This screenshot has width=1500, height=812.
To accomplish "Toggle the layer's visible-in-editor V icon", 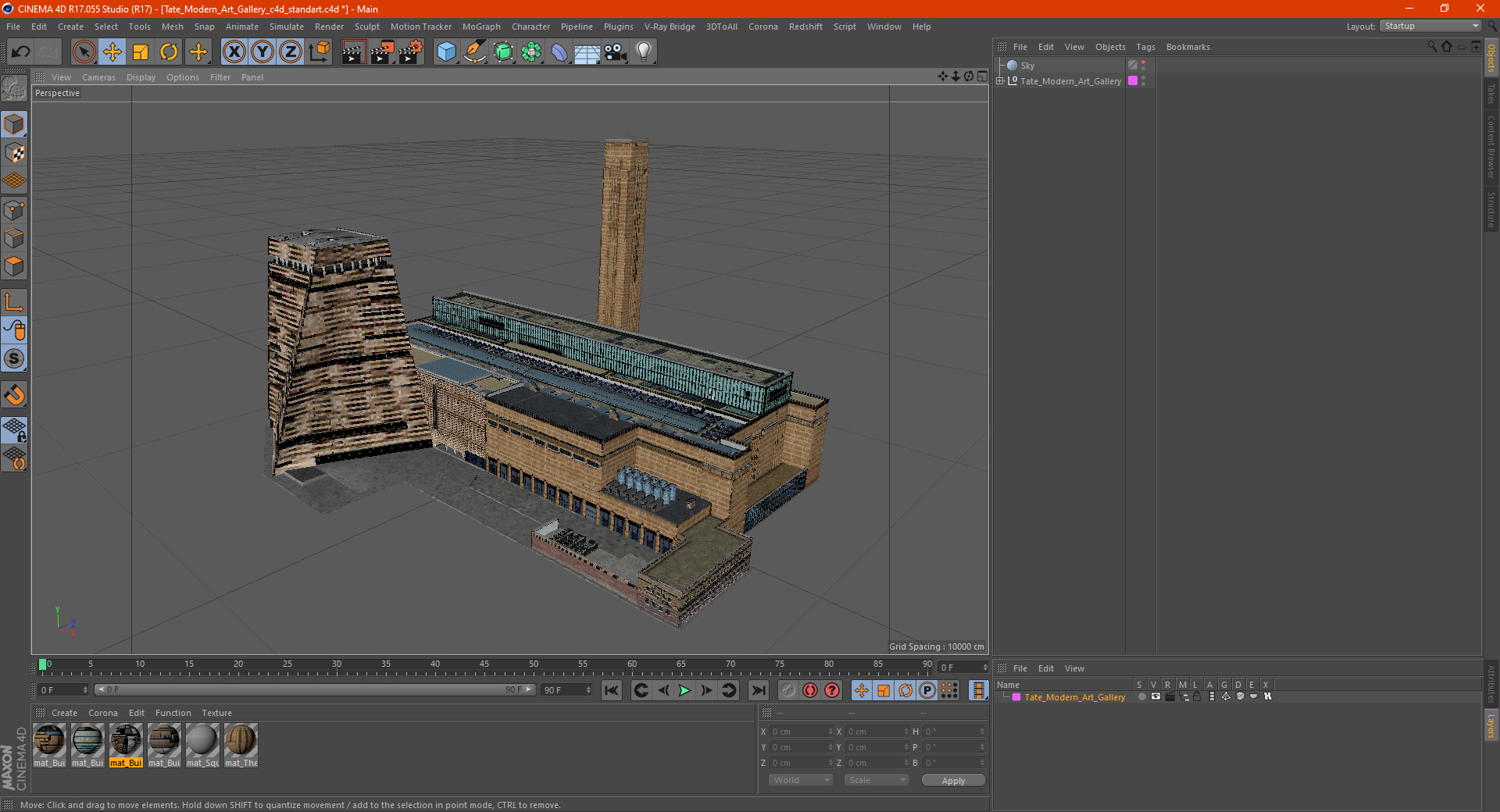I will 1155,696.
